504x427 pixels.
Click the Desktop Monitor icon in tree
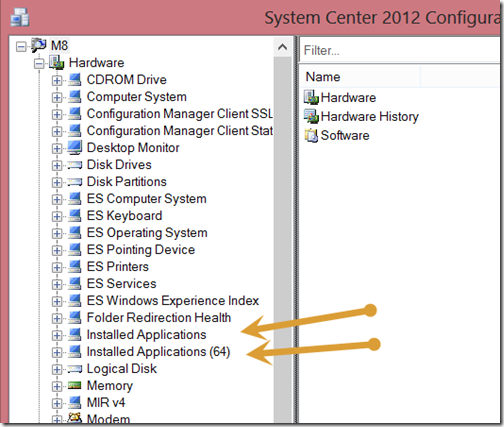tap(75, 147)
